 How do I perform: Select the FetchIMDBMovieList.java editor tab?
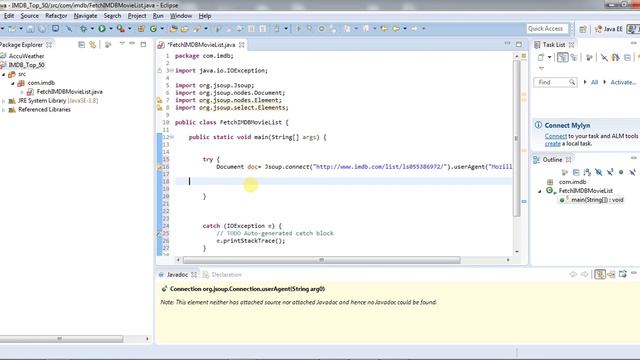[202, 44]
